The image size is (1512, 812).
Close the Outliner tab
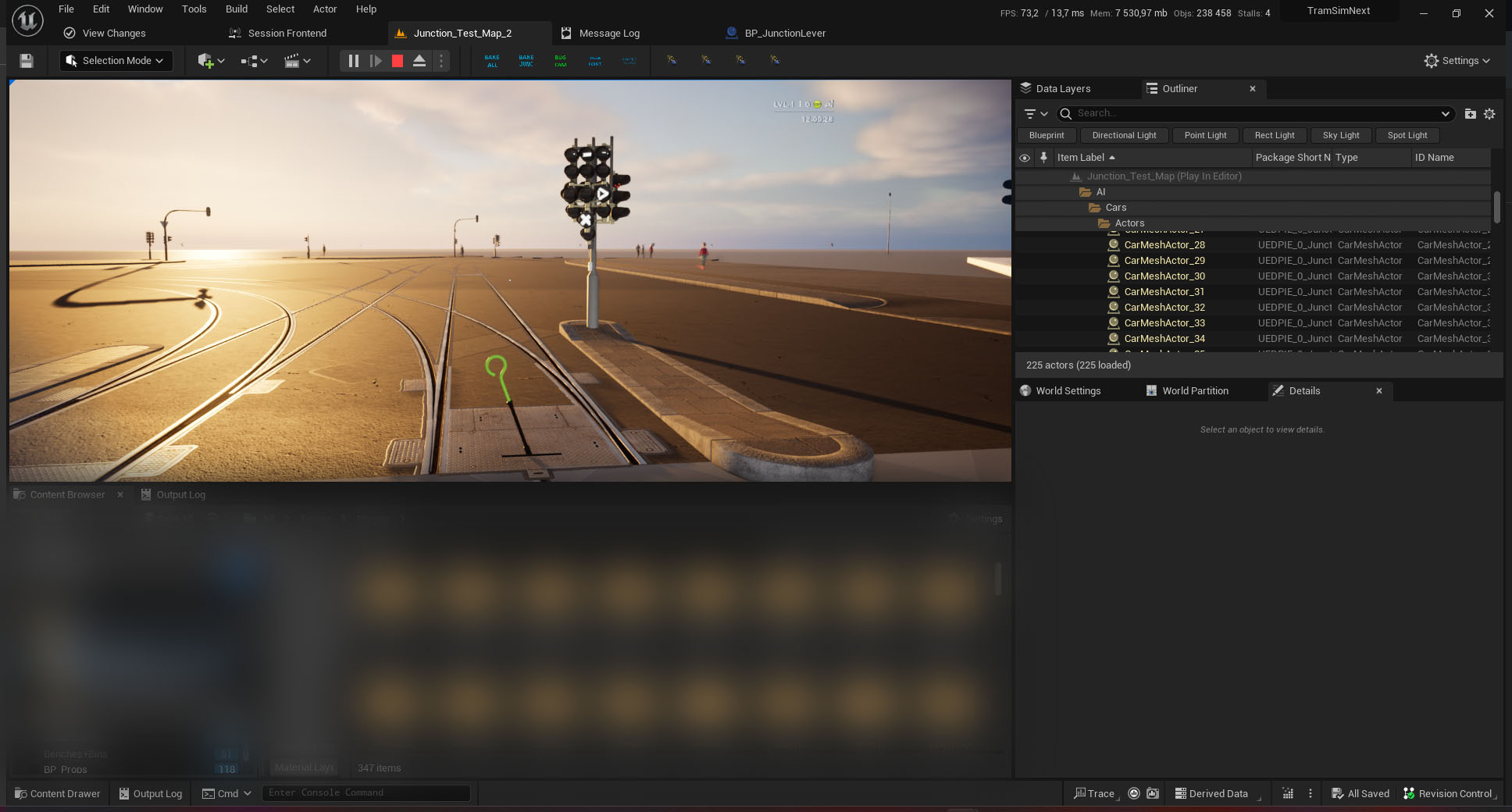click(x=1253, y=89)
